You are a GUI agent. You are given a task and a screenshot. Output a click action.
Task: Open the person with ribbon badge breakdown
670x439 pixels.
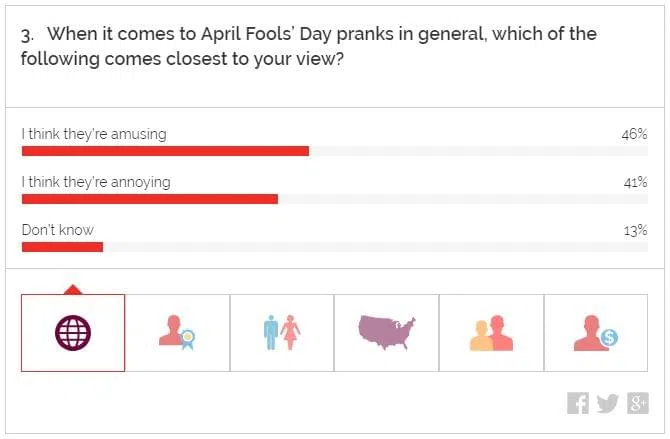click(177, 333)
